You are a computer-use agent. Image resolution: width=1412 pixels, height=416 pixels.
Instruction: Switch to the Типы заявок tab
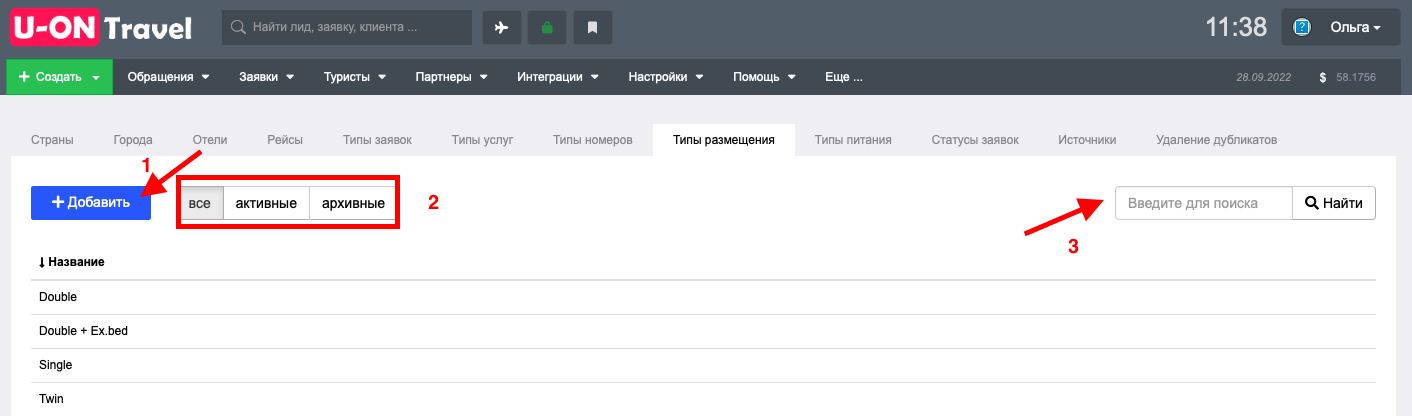click(377, 140)
